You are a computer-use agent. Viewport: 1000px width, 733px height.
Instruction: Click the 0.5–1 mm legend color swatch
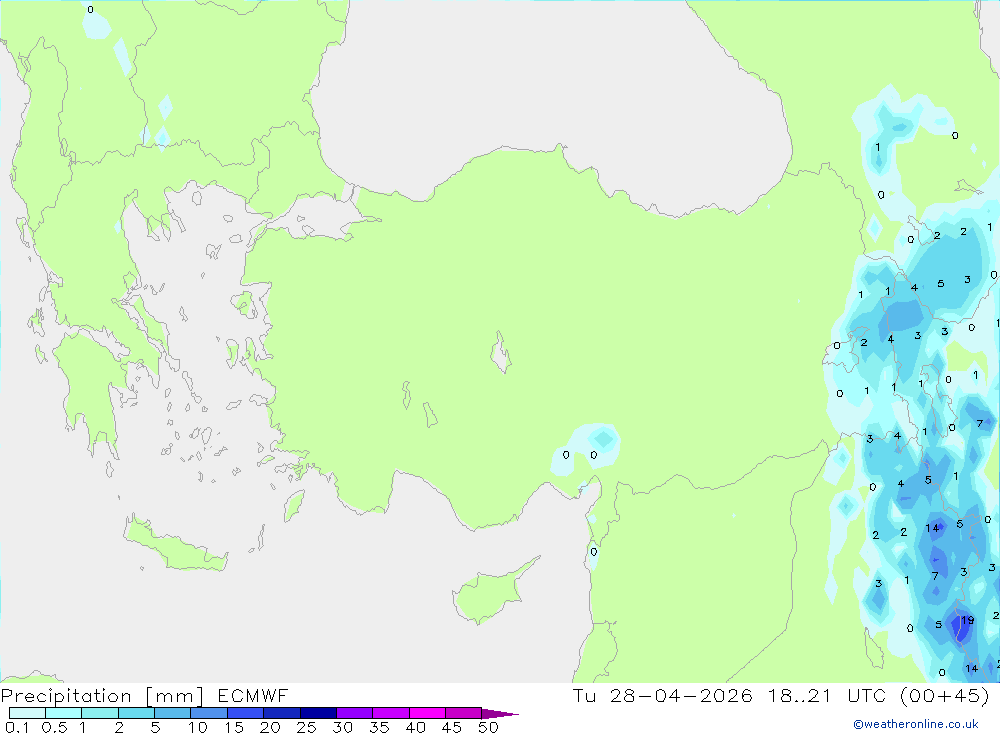coord(64,713)
